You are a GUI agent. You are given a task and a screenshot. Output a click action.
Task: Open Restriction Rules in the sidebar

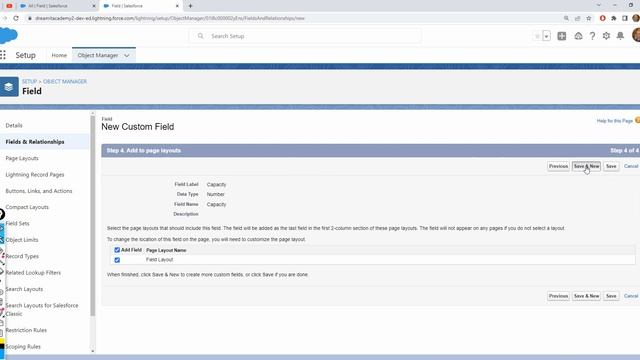[x=26, y=330]
